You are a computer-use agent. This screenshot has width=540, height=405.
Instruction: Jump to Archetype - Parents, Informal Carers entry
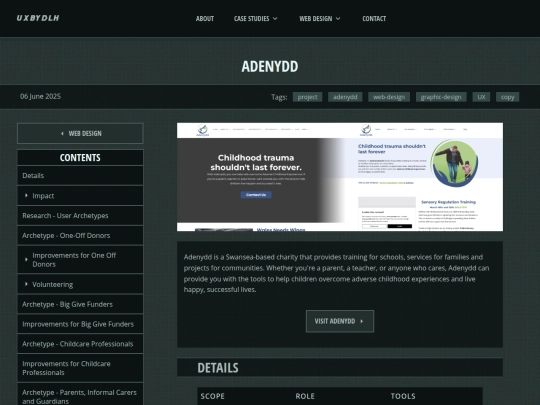80,395
